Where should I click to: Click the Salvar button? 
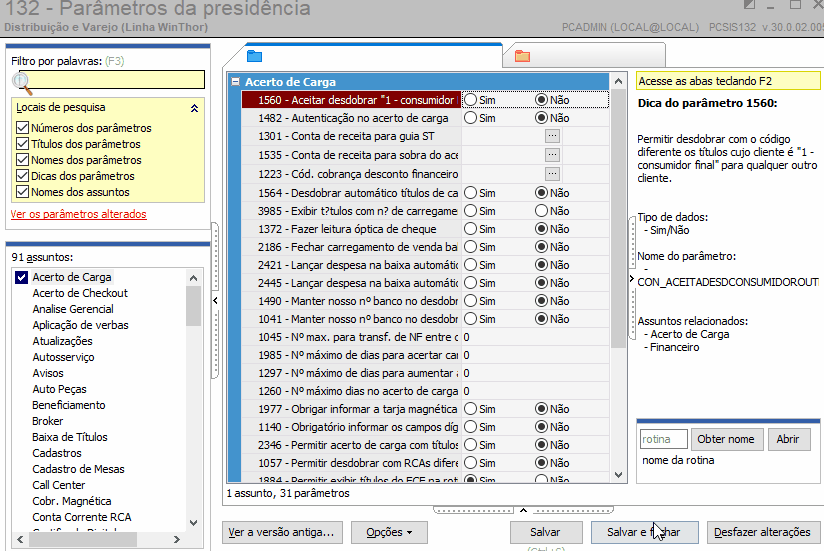coord(545,533)
